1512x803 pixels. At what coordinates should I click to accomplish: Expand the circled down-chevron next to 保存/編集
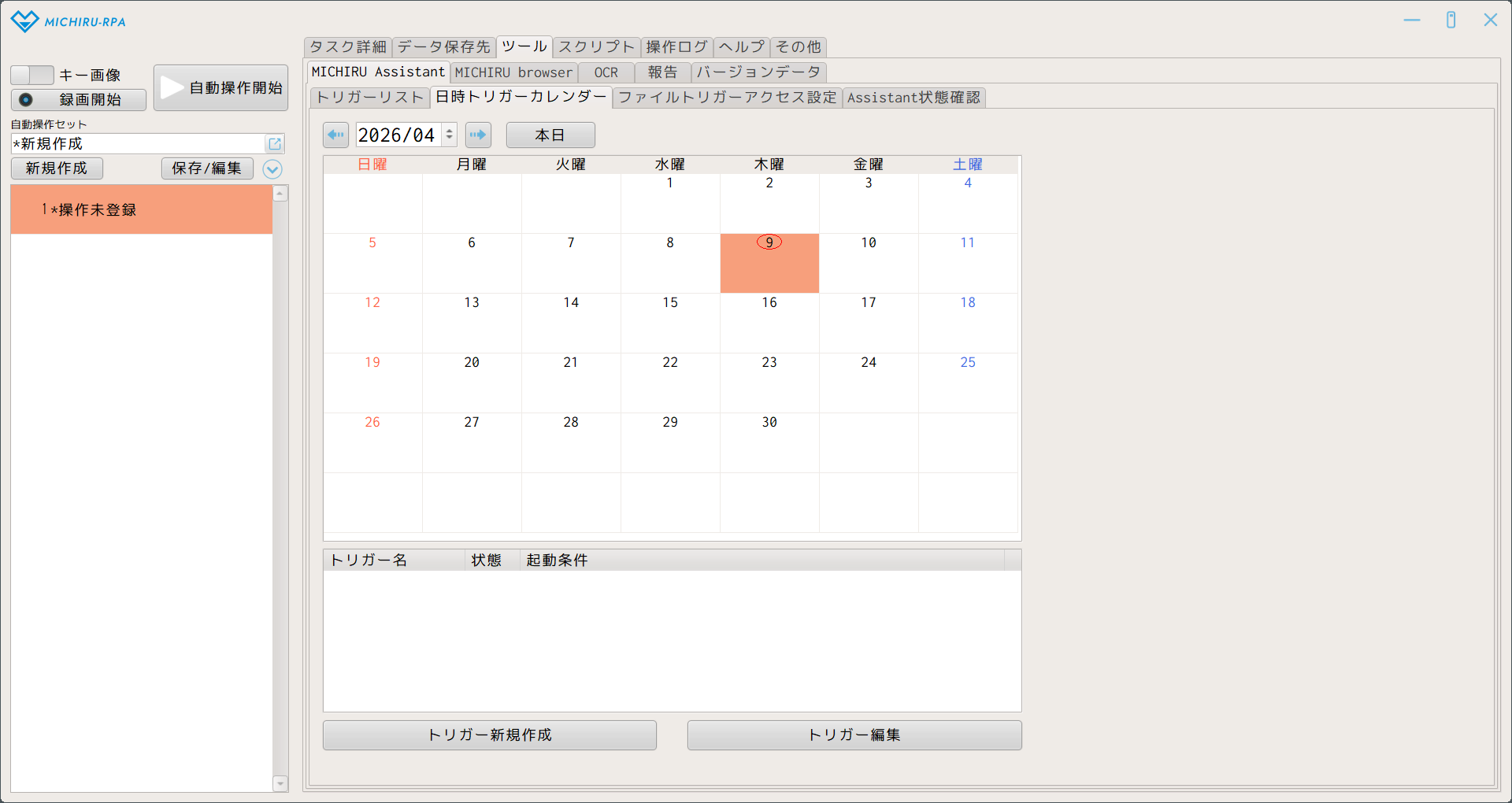pos(272,169)
